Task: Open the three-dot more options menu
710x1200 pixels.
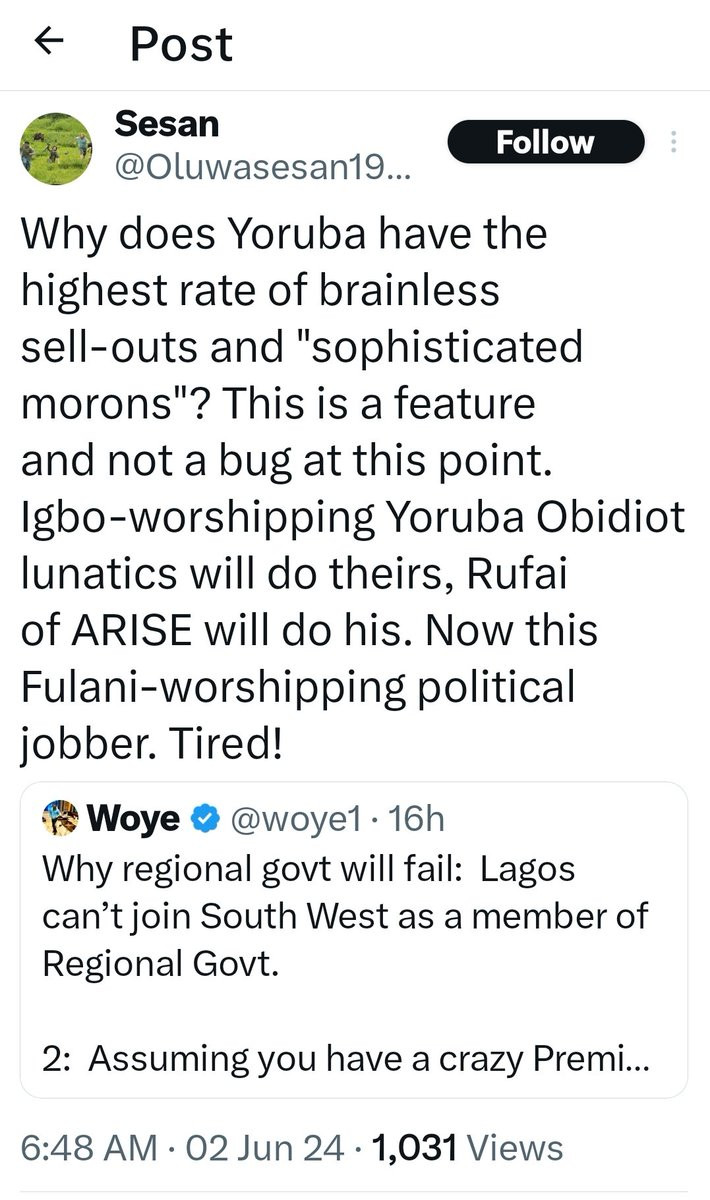Action: 674,143
